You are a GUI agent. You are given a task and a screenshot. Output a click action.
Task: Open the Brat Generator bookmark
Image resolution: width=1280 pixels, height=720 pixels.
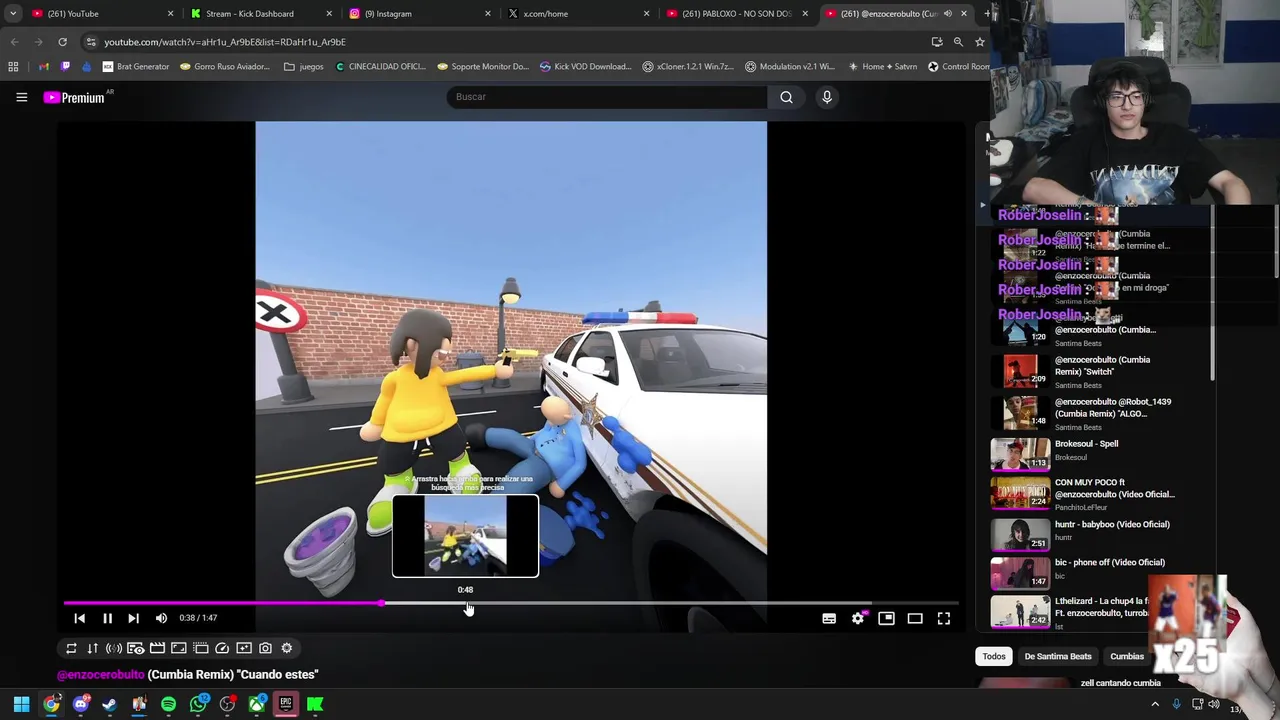click(136, 67)
